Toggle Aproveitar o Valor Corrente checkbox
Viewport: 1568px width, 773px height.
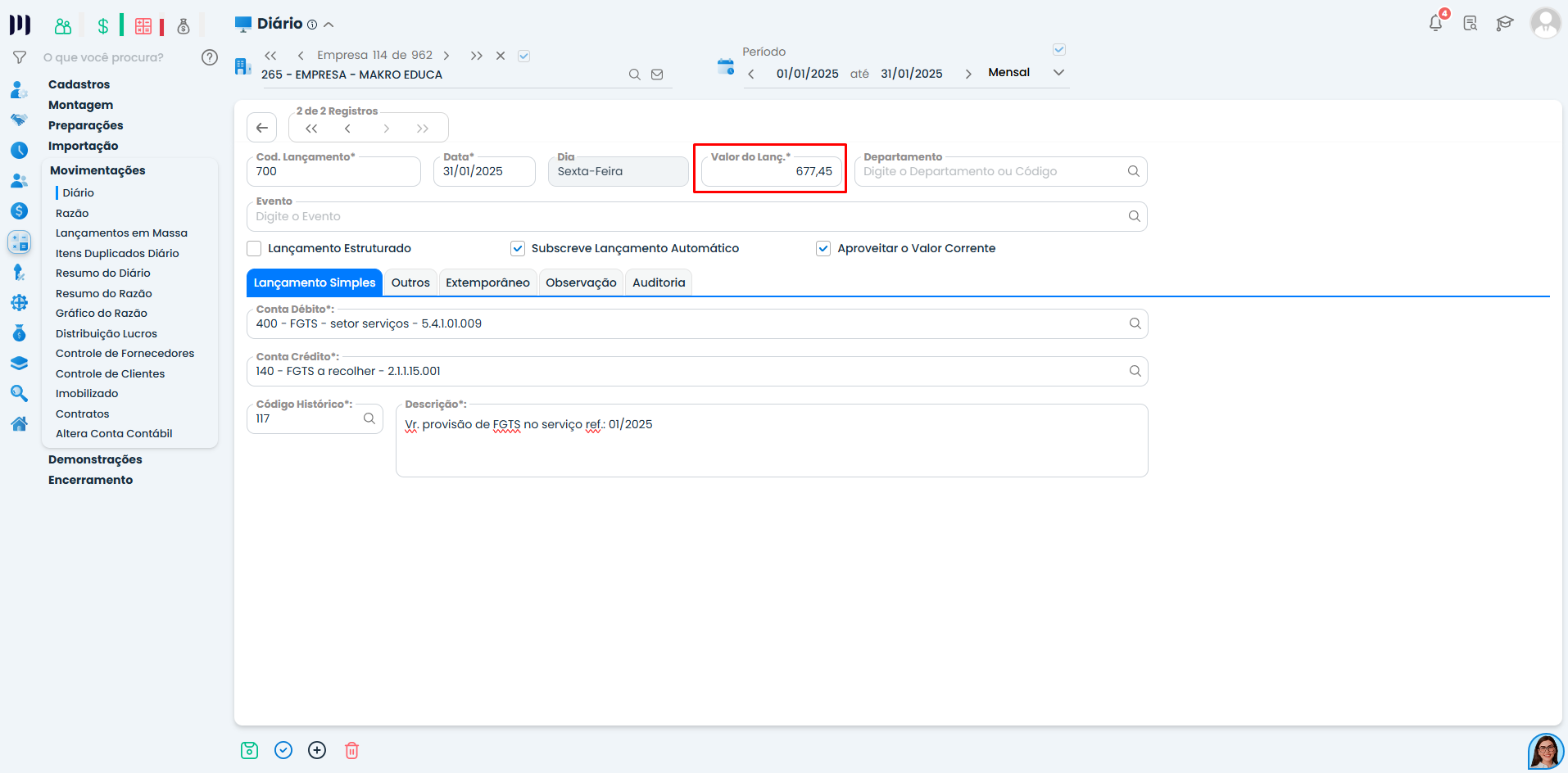823,248
